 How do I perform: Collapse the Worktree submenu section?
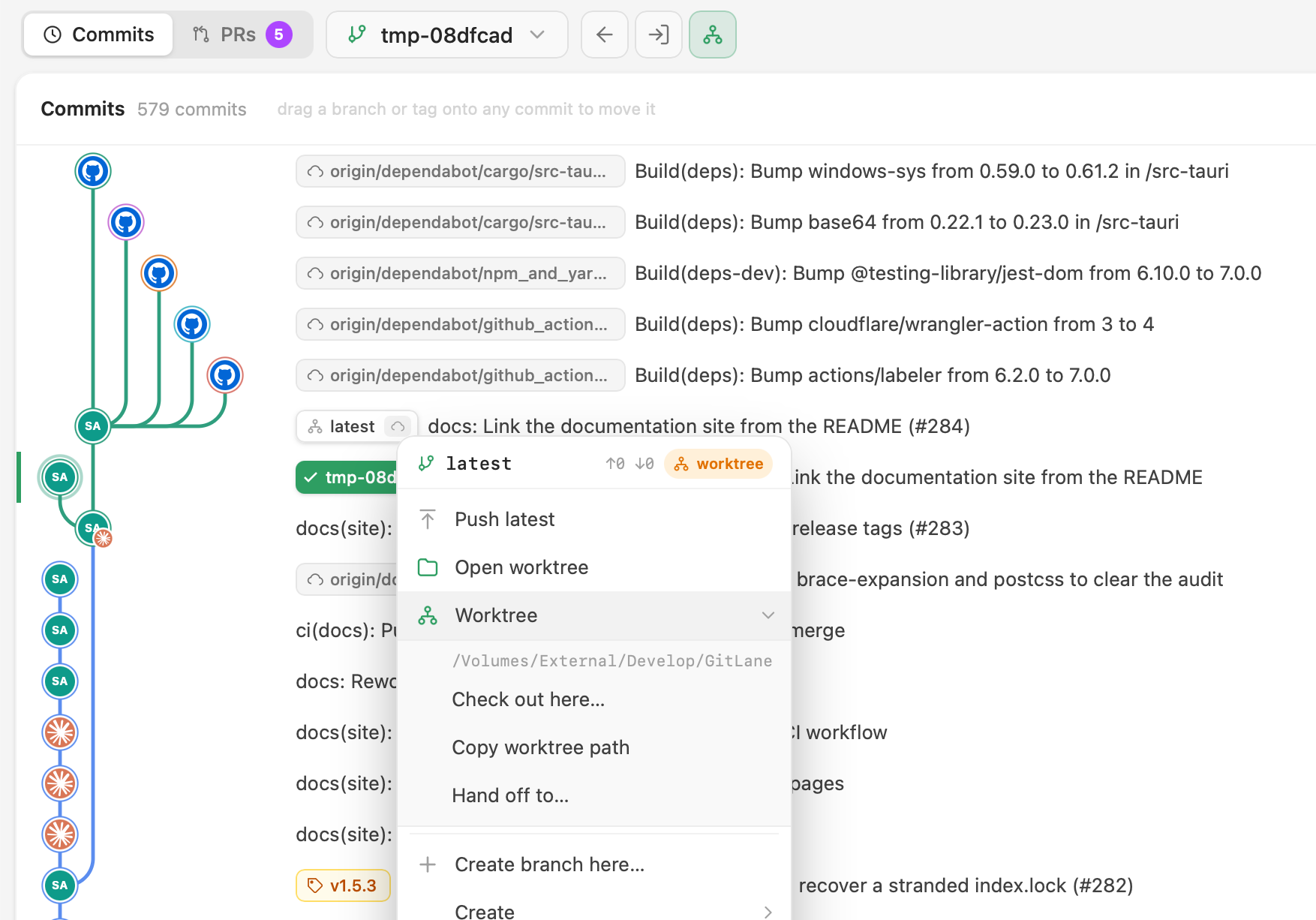(593, 615)
